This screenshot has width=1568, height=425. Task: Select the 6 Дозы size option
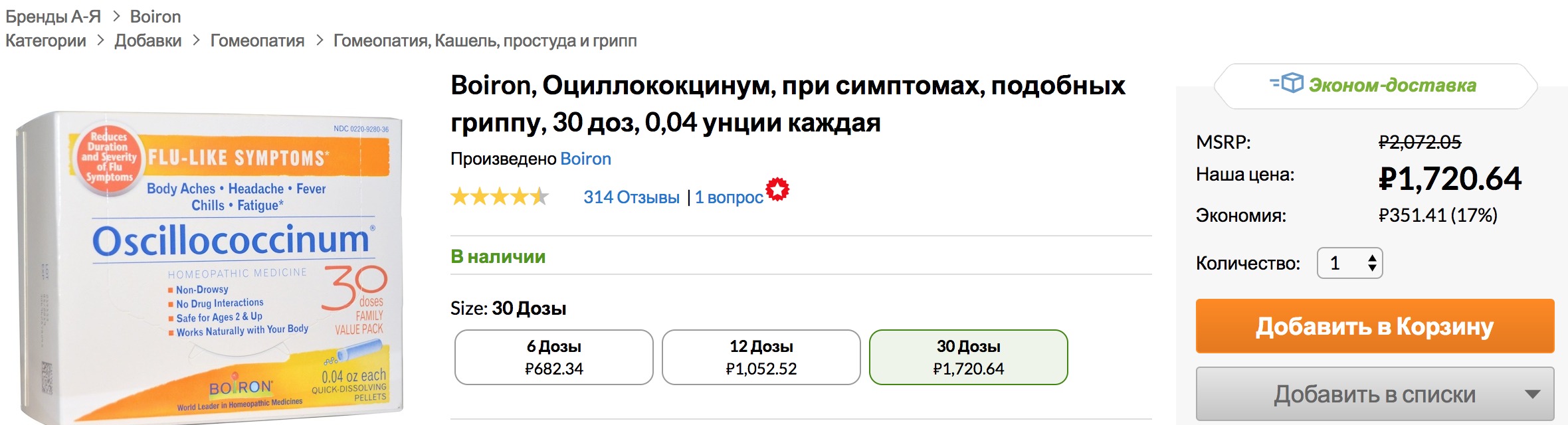[554, 357]
